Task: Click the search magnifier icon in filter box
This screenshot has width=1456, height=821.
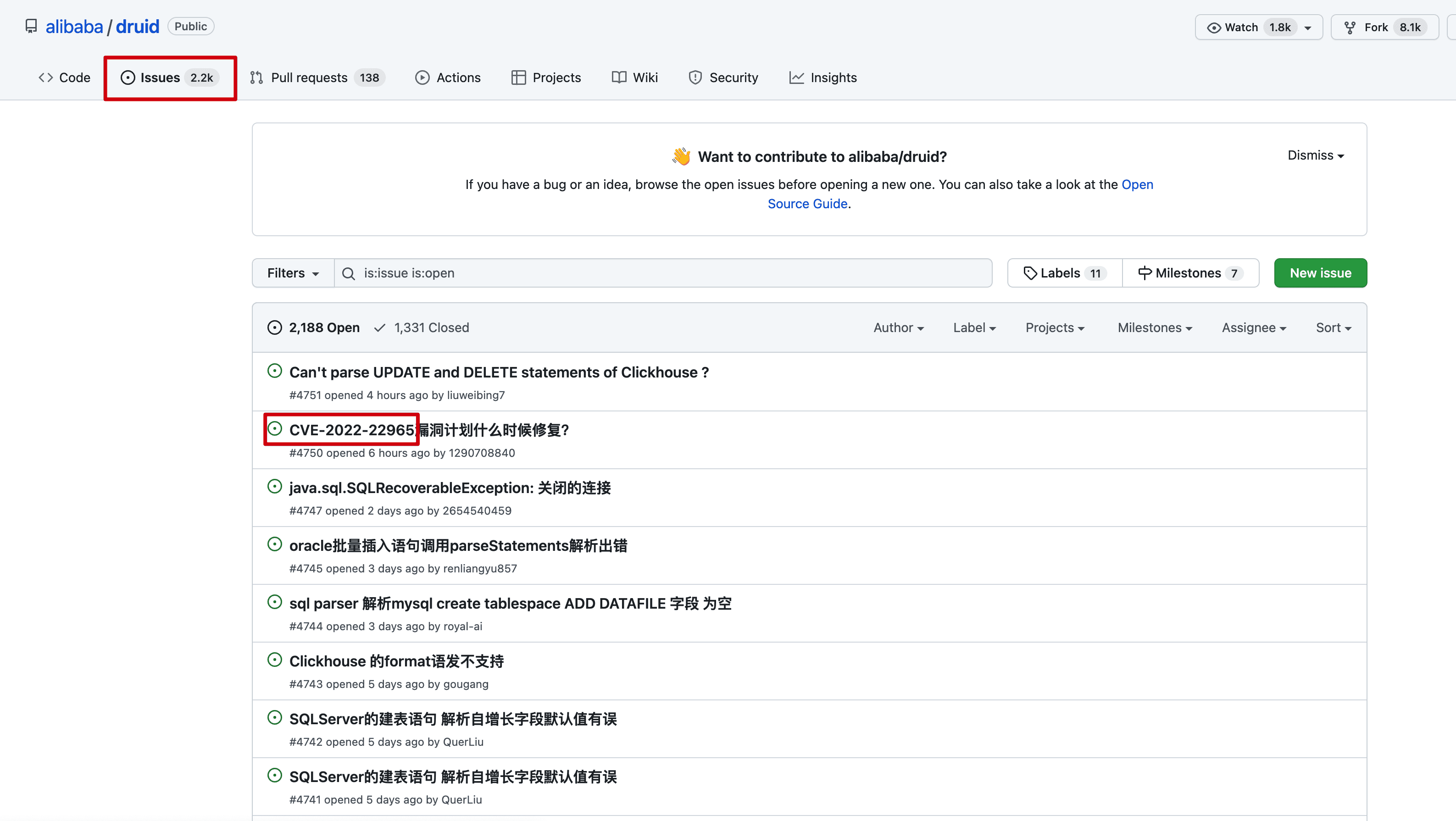Action: [x=349, y=273]
